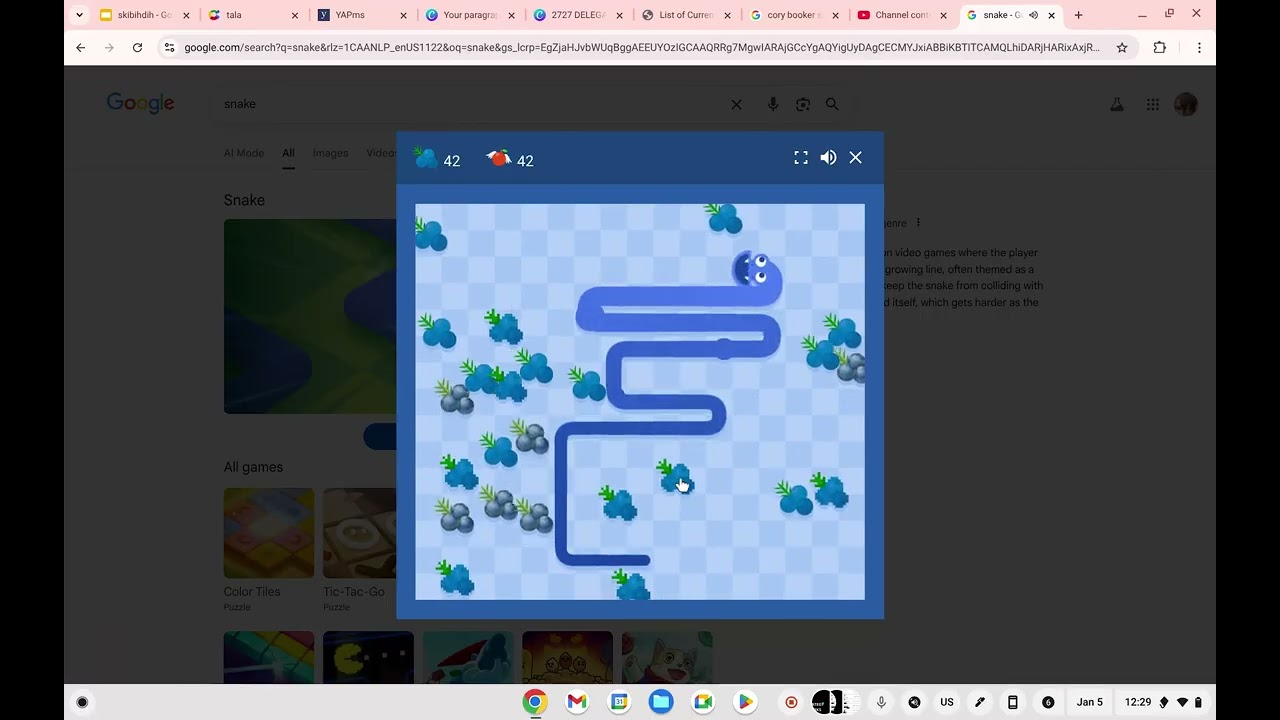Open the 12:29 status tray
This screenshot has height=720, width=1280.
[1163, 702]
